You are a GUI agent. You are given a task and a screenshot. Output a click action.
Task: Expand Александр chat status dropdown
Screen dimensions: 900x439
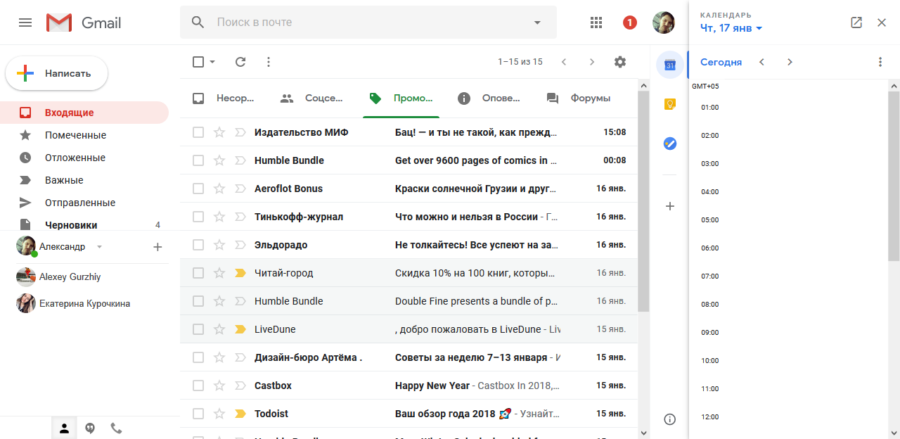[x=99, y=247]
